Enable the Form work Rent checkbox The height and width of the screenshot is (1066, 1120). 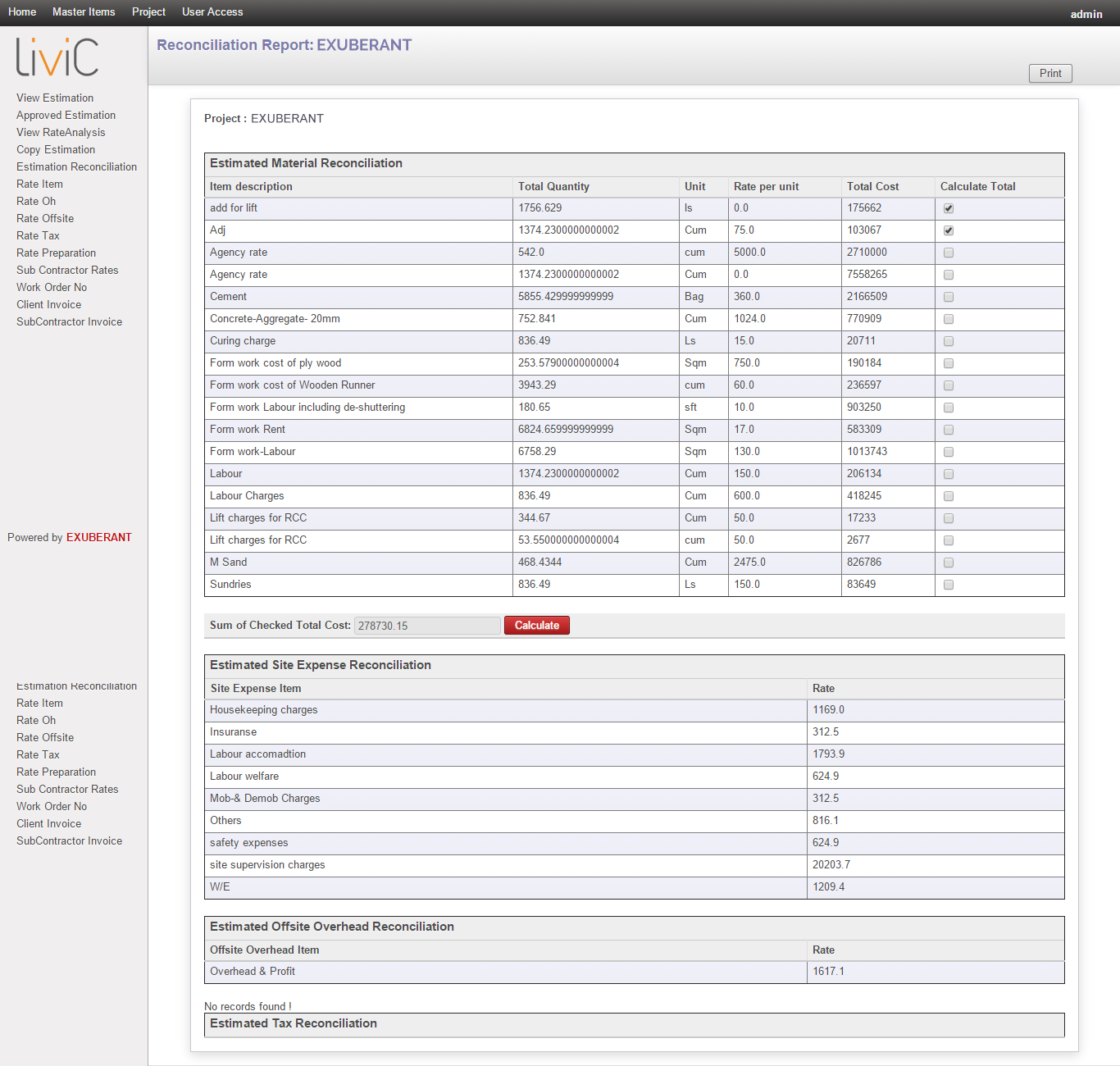[x=949, y=430]
